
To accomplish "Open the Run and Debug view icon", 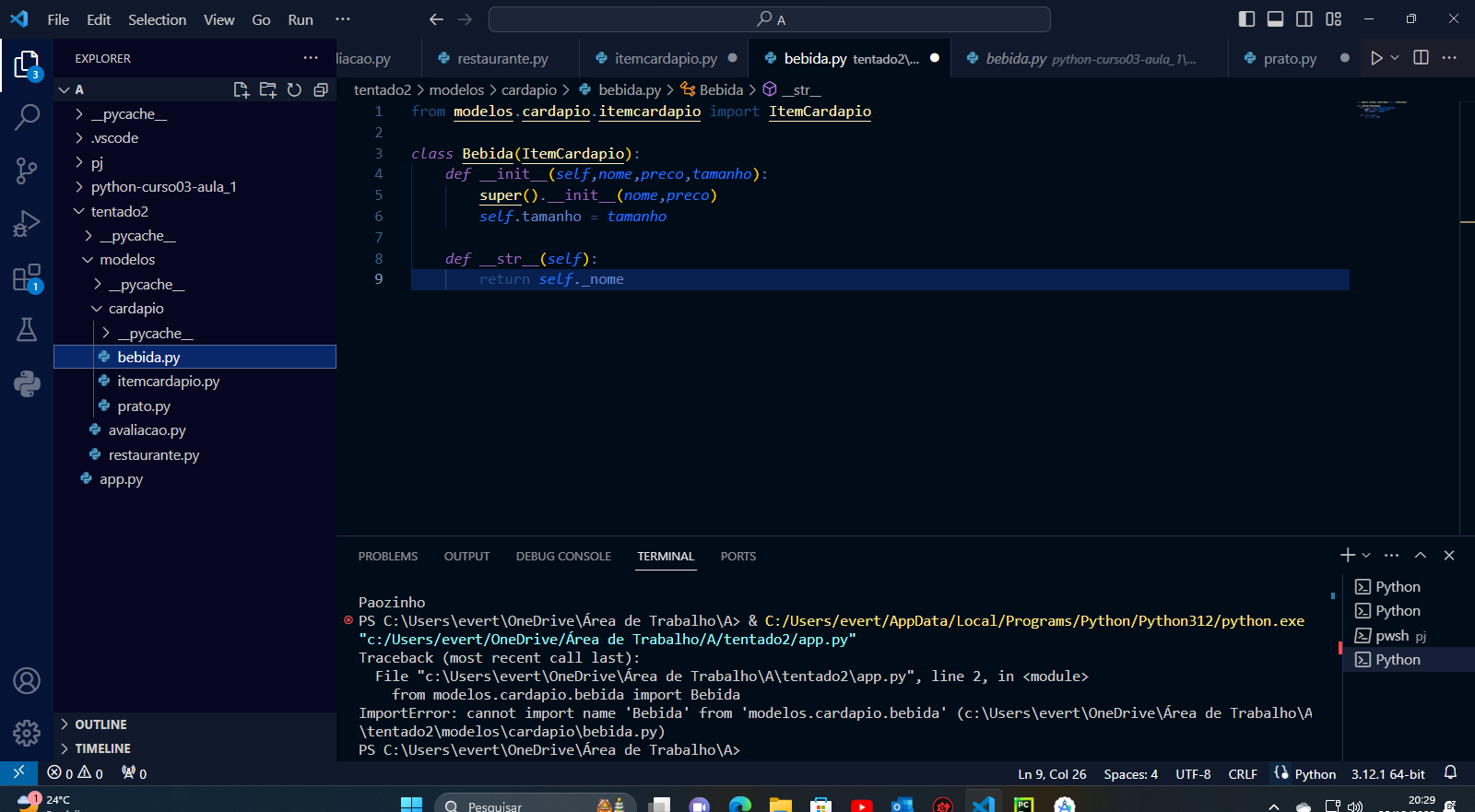I will point(27,224).
